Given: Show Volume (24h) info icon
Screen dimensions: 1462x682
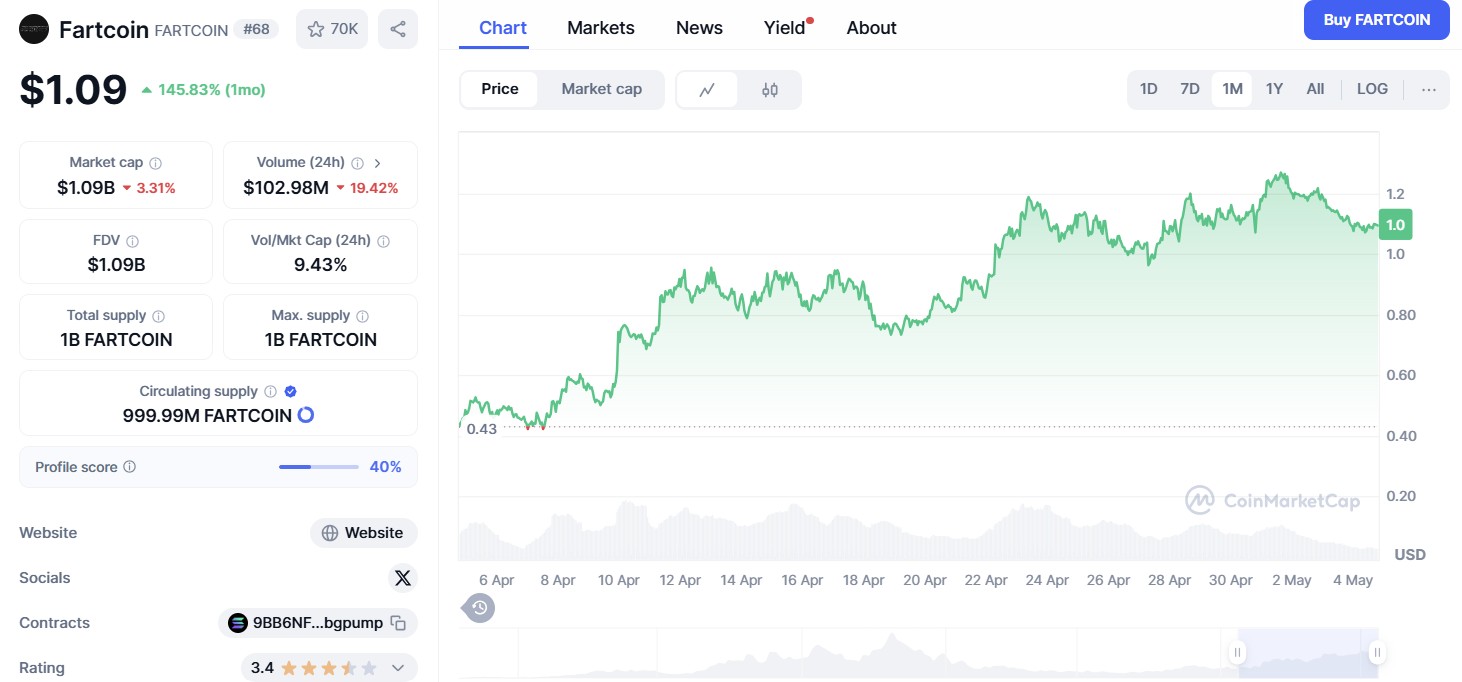Looking at the screenshot, I should [358, 163].
